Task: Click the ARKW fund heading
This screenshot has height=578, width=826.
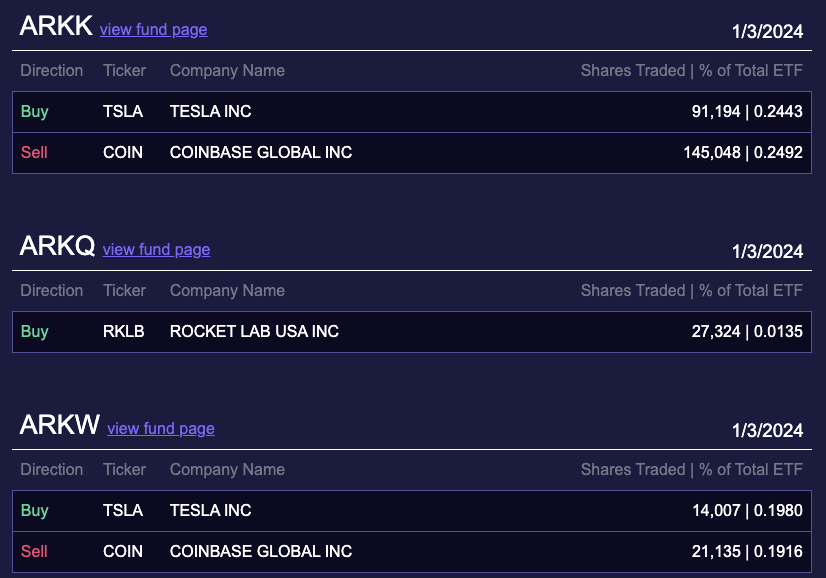Action: 59,426
